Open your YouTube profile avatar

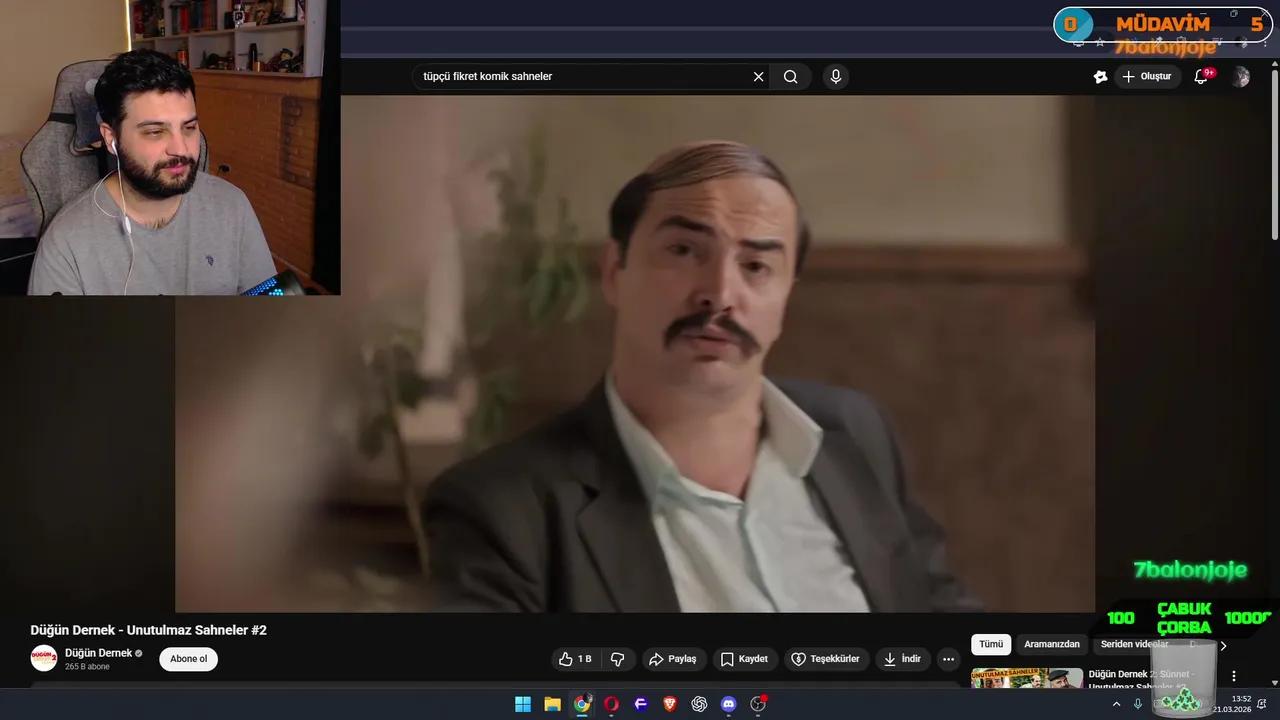tap(1241, 76)
